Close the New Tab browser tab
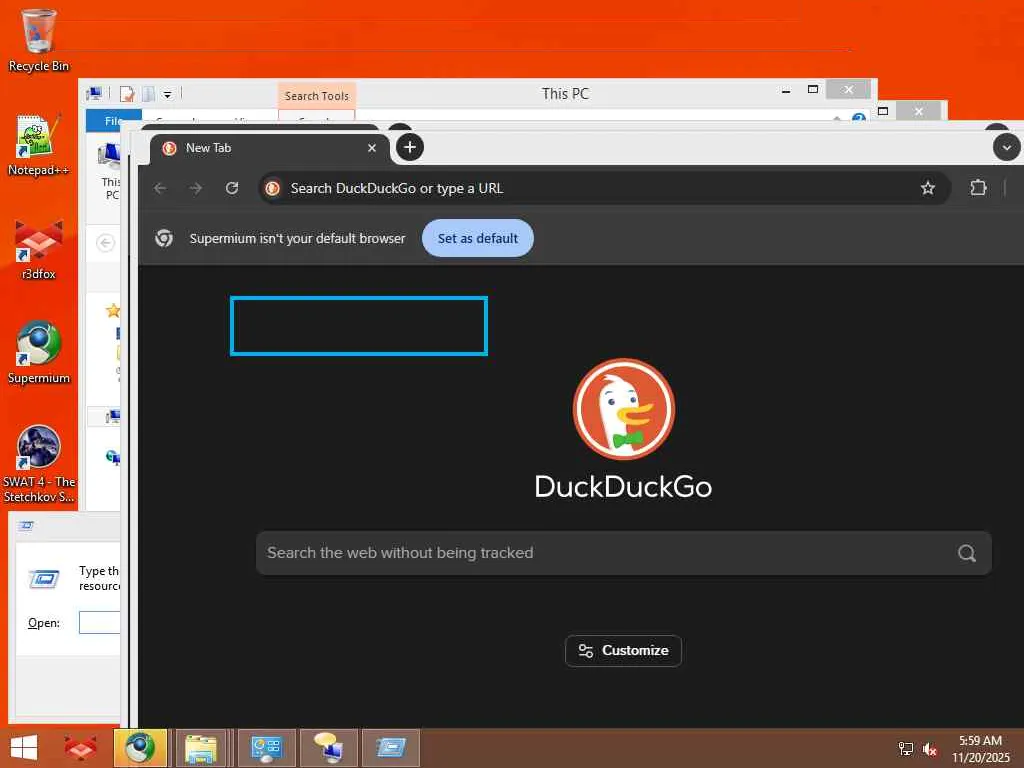Image resolution: width=1024 pixels, height=768 pixels. 372,148
